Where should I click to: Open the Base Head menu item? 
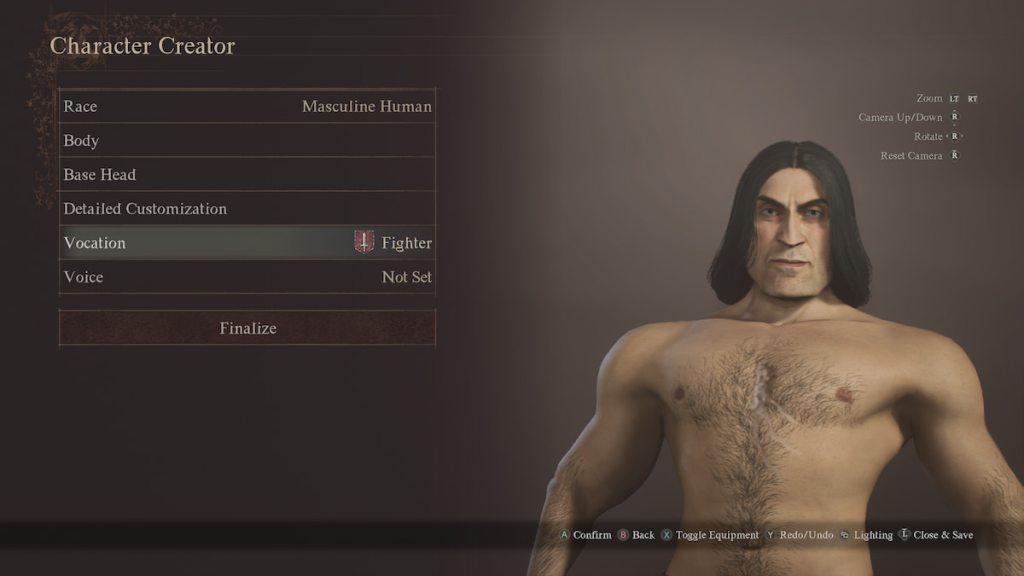pyautogui.click(x=248, y=174)
